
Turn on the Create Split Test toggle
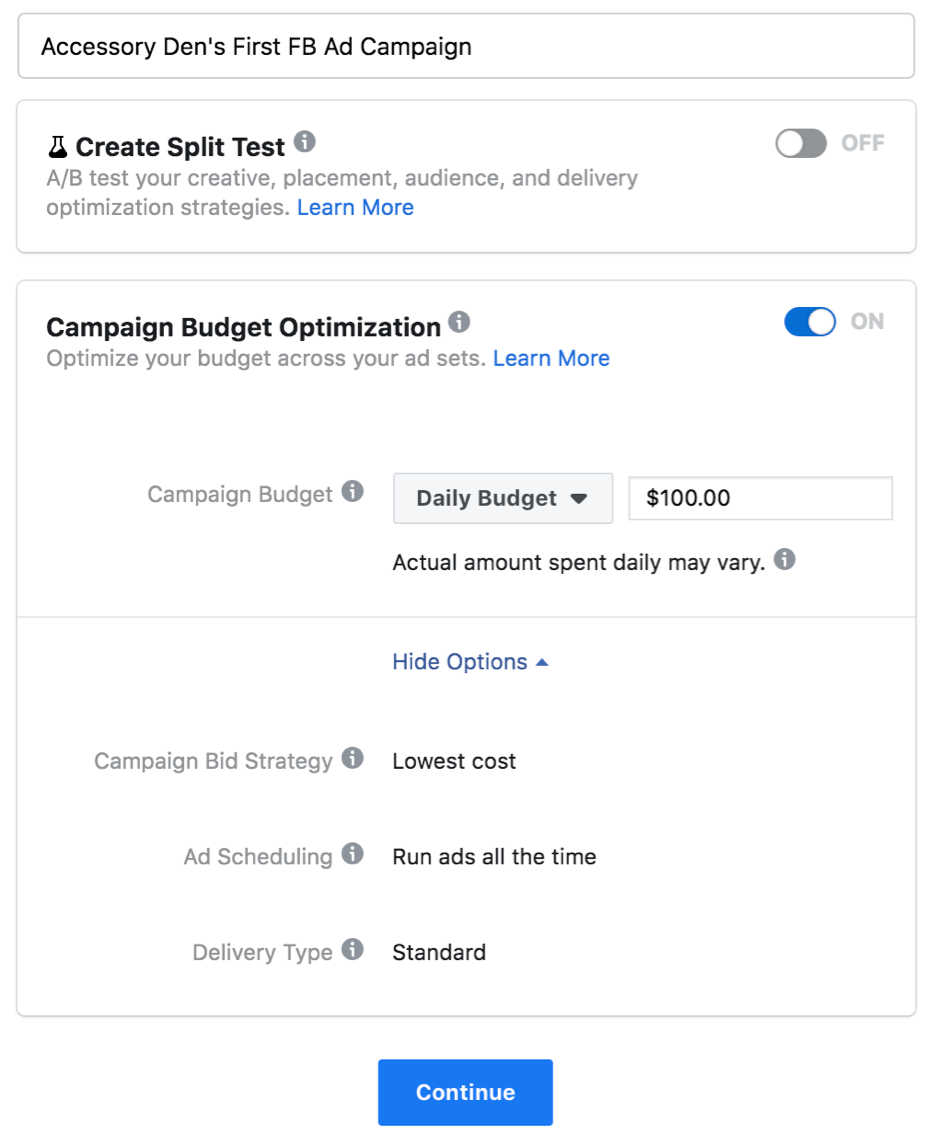pos(801,144)
